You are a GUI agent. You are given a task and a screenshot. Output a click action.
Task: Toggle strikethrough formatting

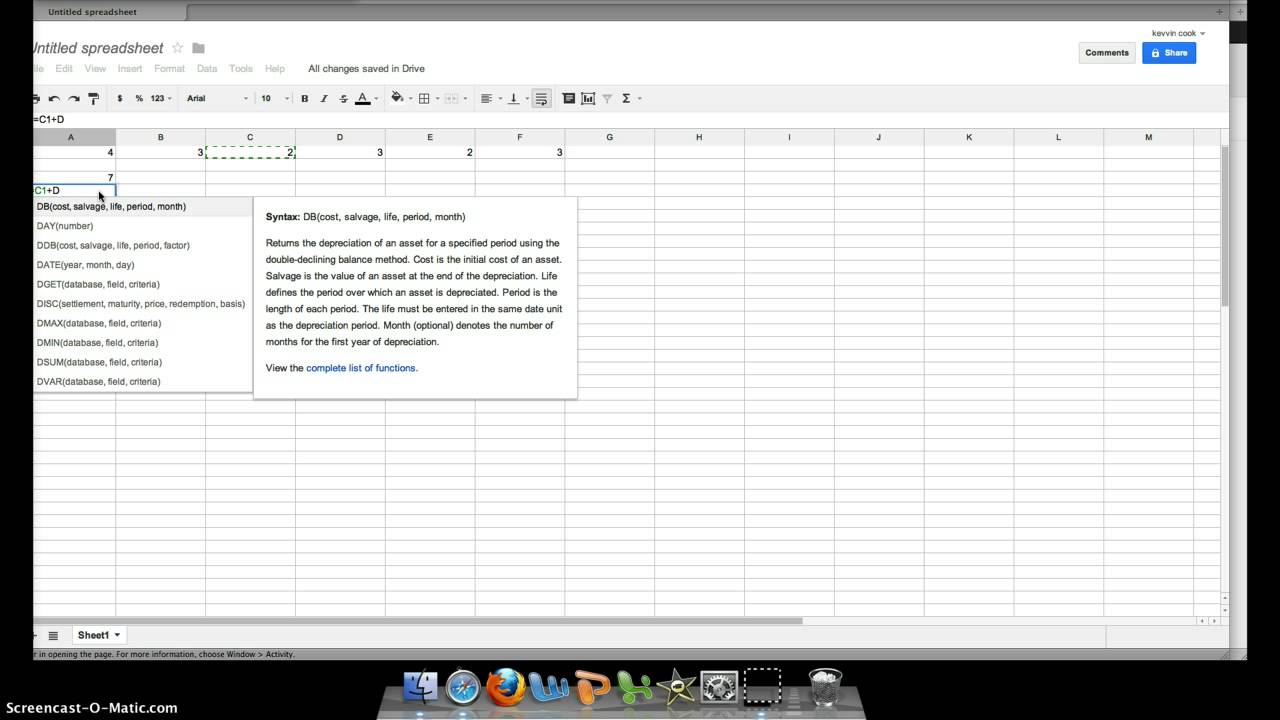click(343, 98)
